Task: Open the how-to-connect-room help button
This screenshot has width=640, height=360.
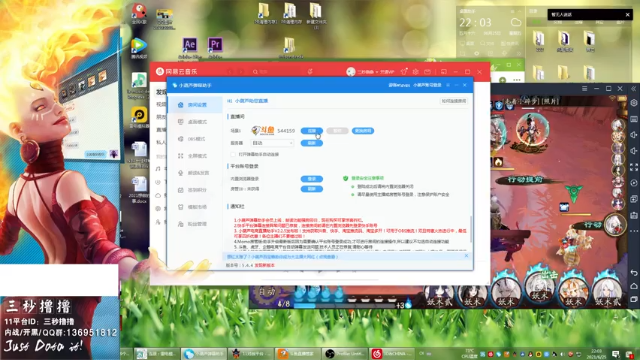Action: (x=454, y=101)
